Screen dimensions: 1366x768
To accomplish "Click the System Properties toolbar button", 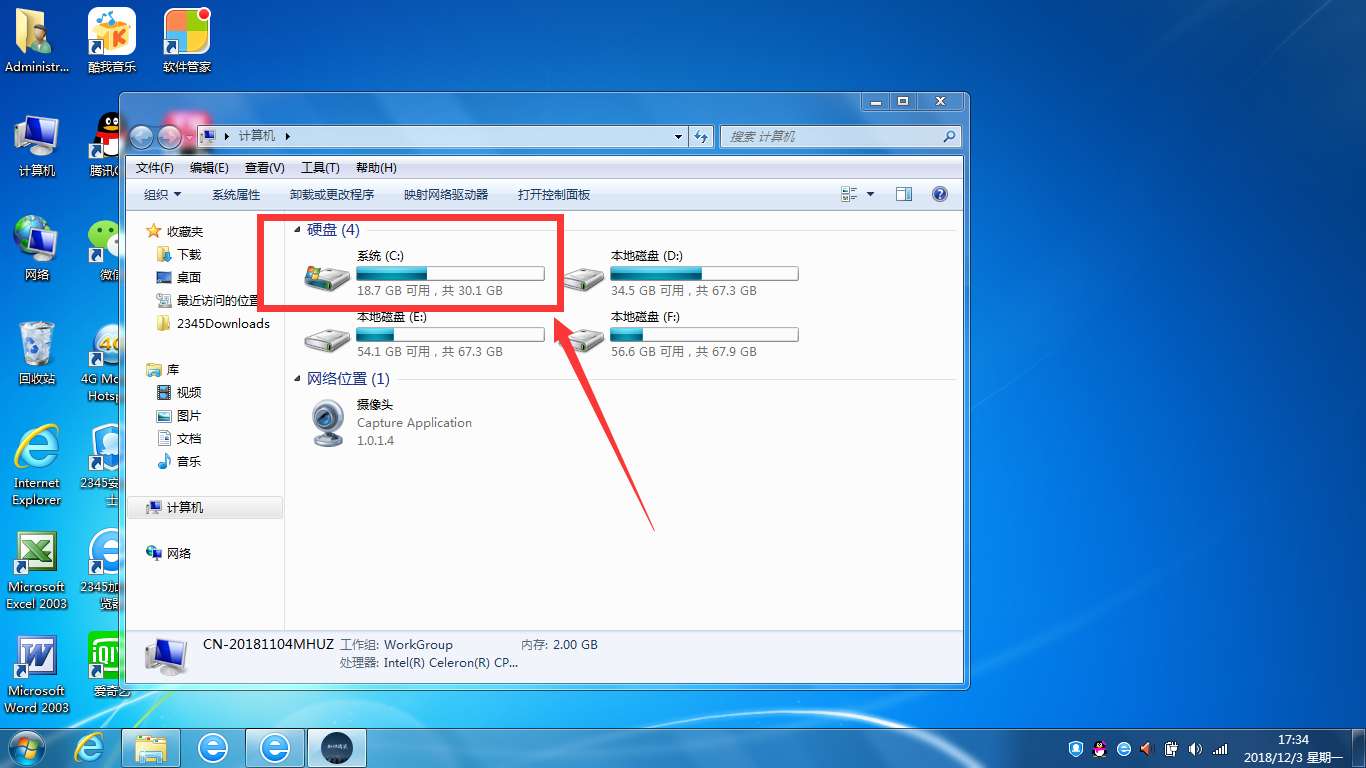I will pos(236,195).
